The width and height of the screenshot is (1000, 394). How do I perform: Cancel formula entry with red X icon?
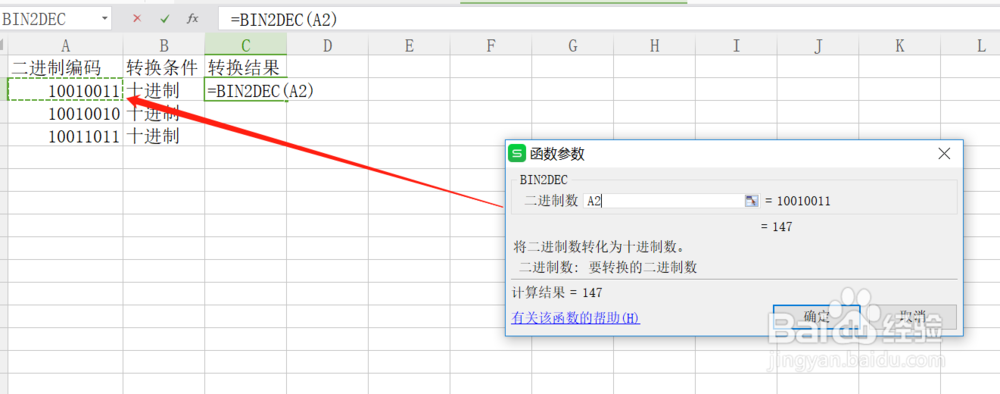[136, 19]
